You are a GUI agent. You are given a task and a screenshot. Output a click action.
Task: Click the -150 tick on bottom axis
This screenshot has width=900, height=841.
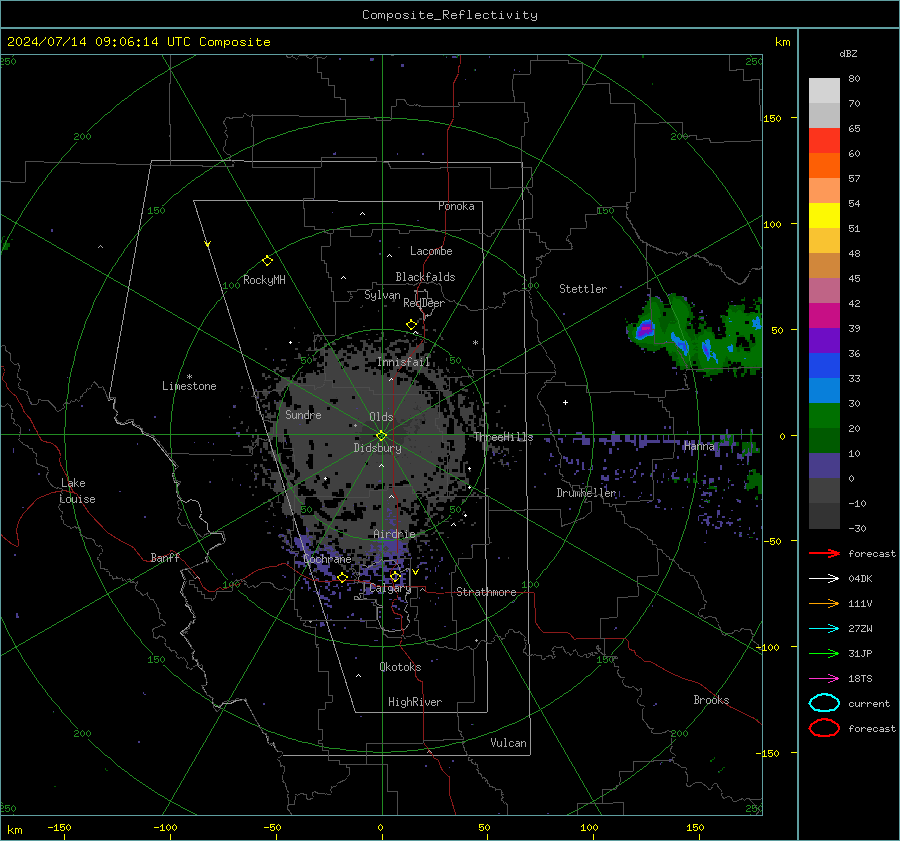pos(59,827)
